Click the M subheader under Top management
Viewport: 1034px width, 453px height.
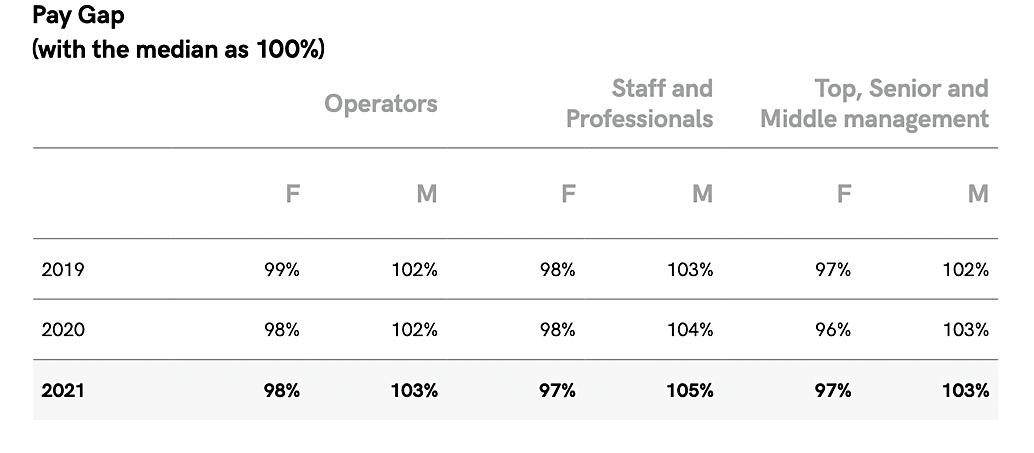(x=979, y=194)
